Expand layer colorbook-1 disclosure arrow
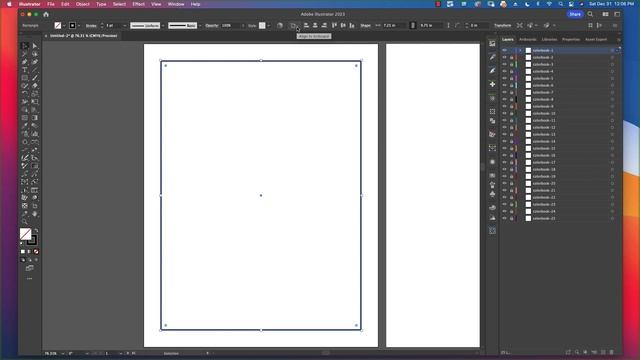Viewport: 640px width, 360px height. coord(520,50)
